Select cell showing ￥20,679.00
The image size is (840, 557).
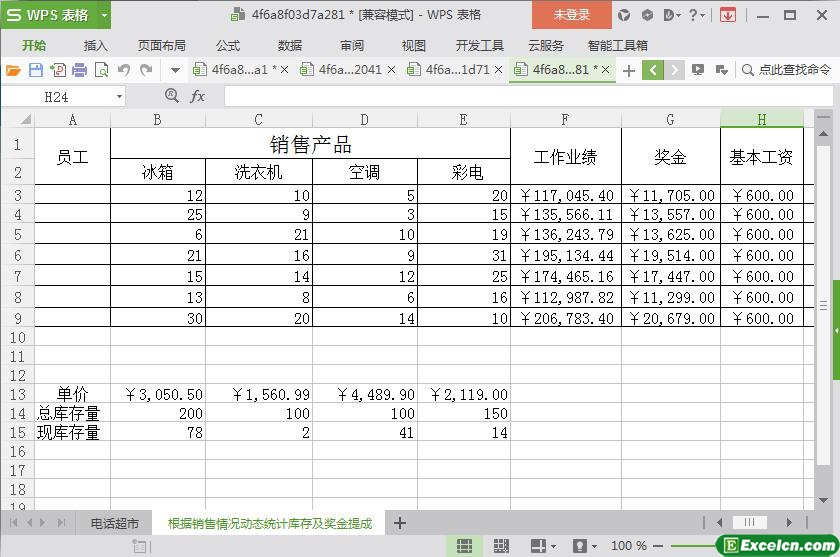pos(671,318)
